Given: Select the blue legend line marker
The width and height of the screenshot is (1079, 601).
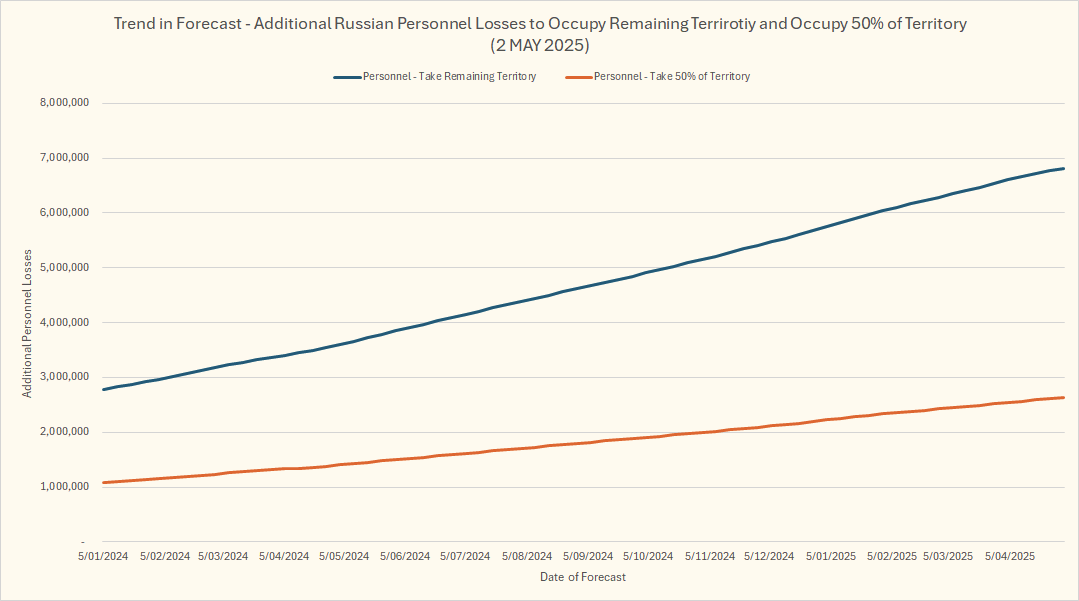Looking at the screenshot, I should click(347, 76).
